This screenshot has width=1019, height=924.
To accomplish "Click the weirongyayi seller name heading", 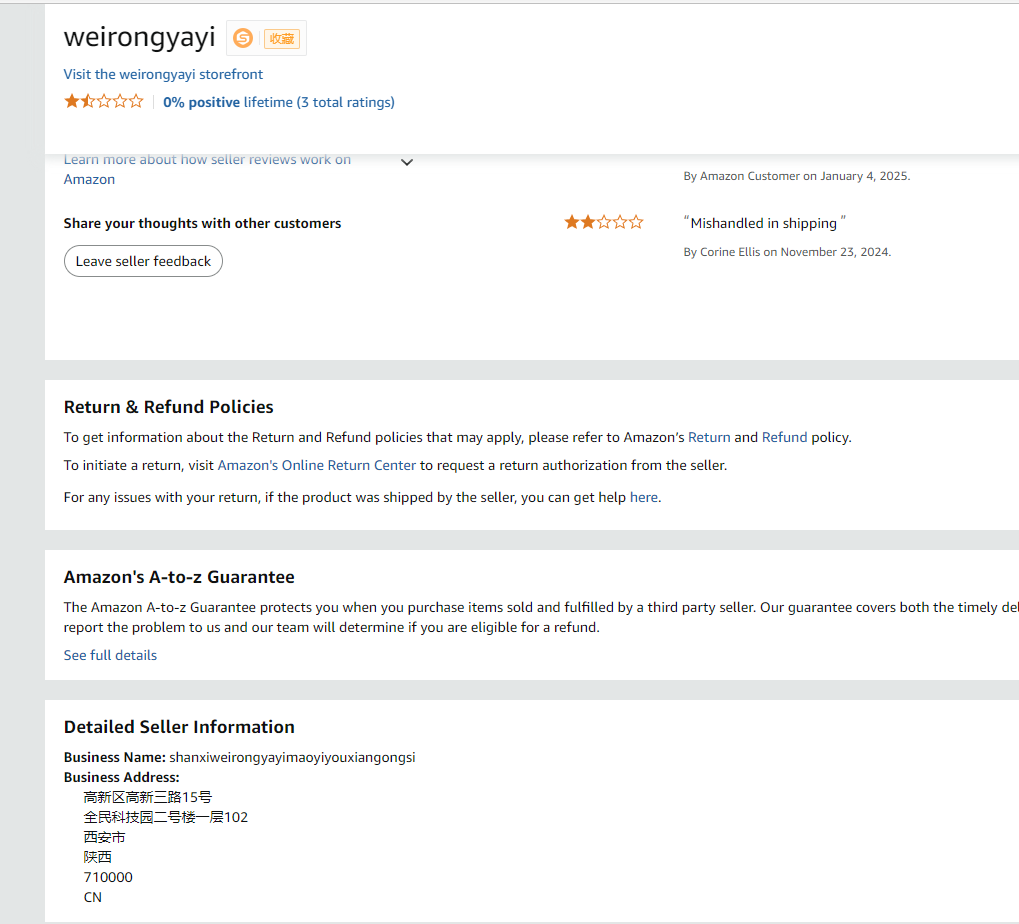I will click(x=139, y=37).
